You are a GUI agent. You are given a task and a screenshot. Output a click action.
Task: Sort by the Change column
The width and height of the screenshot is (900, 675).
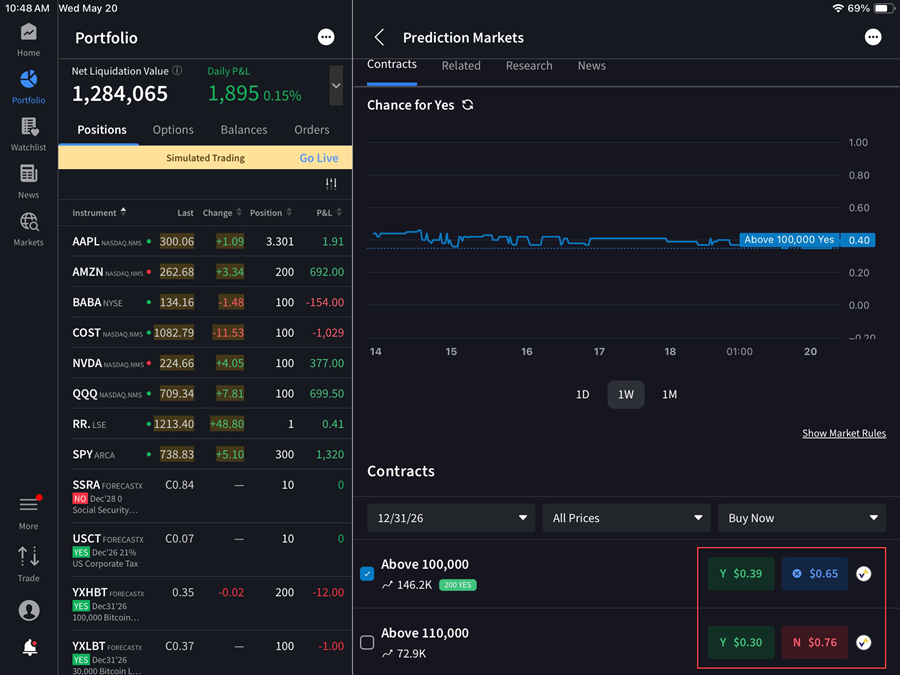(x=222, y=212)
